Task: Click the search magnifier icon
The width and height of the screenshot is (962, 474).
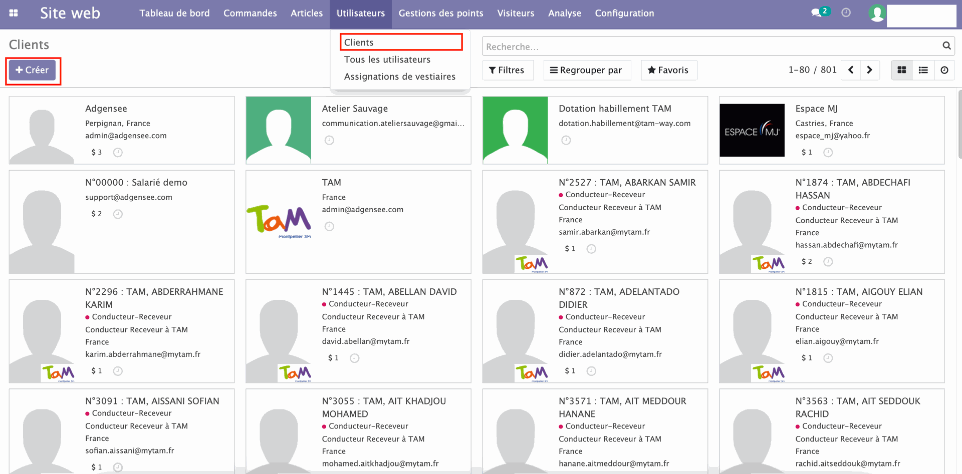Action: pyautogui.click(x=947, y=46)
